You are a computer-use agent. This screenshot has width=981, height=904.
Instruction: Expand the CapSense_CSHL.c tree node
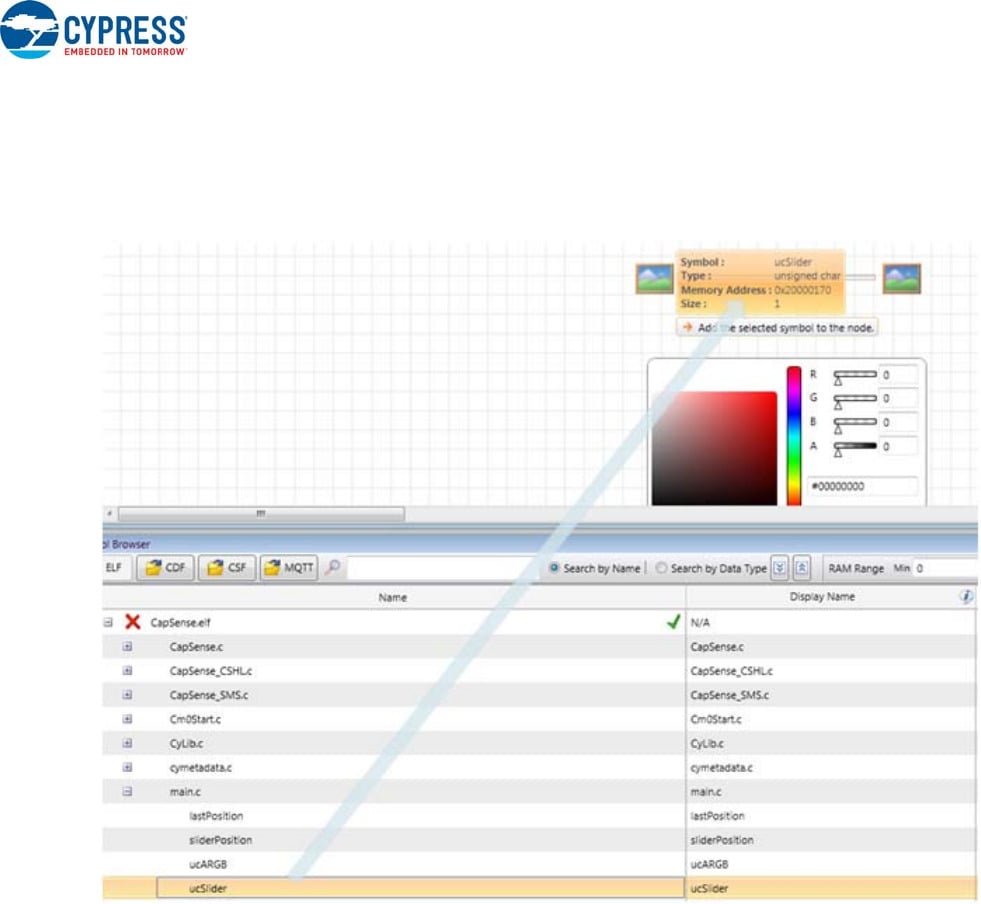(x=127, y=671)
